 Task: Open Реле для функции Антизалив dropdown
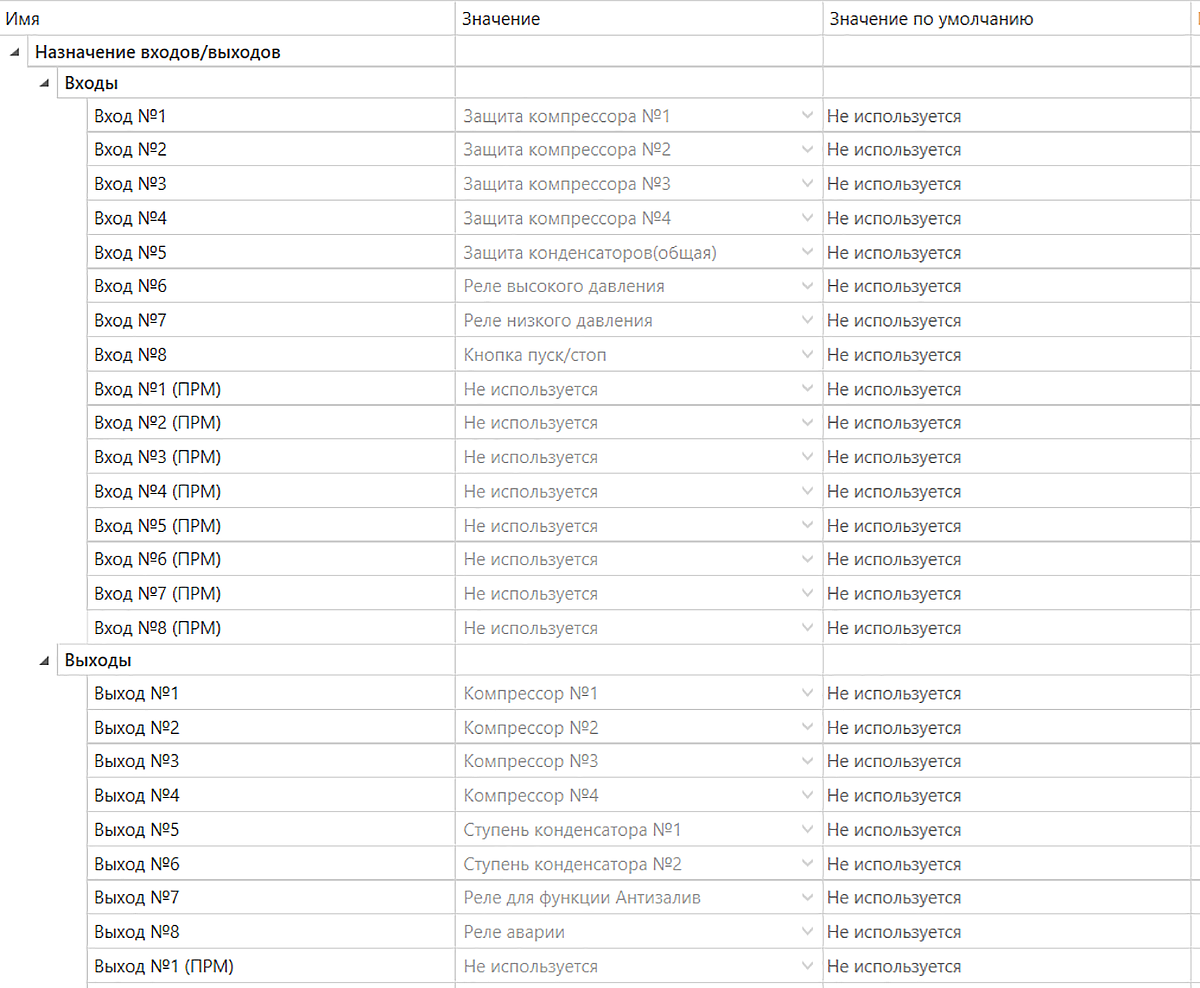coord(808,898)
